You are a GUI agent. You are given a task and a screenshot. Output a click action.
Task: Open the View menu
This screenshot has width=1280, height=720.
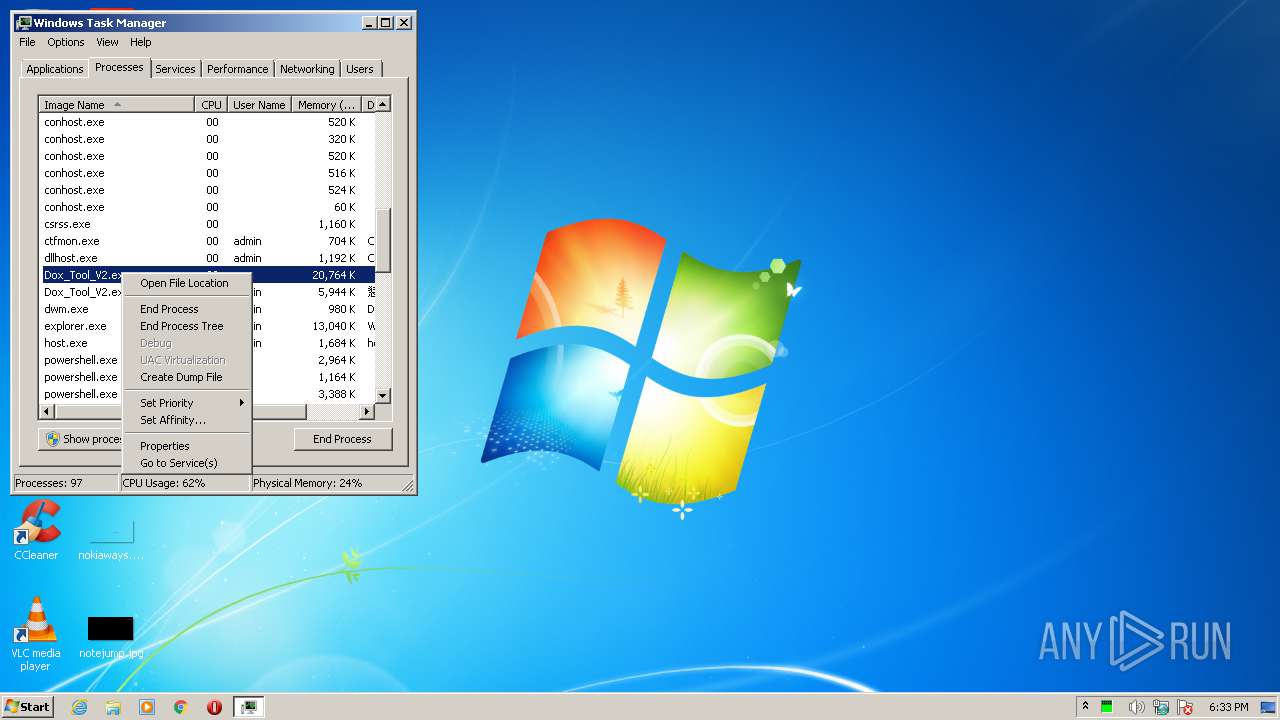pos(107,42)
